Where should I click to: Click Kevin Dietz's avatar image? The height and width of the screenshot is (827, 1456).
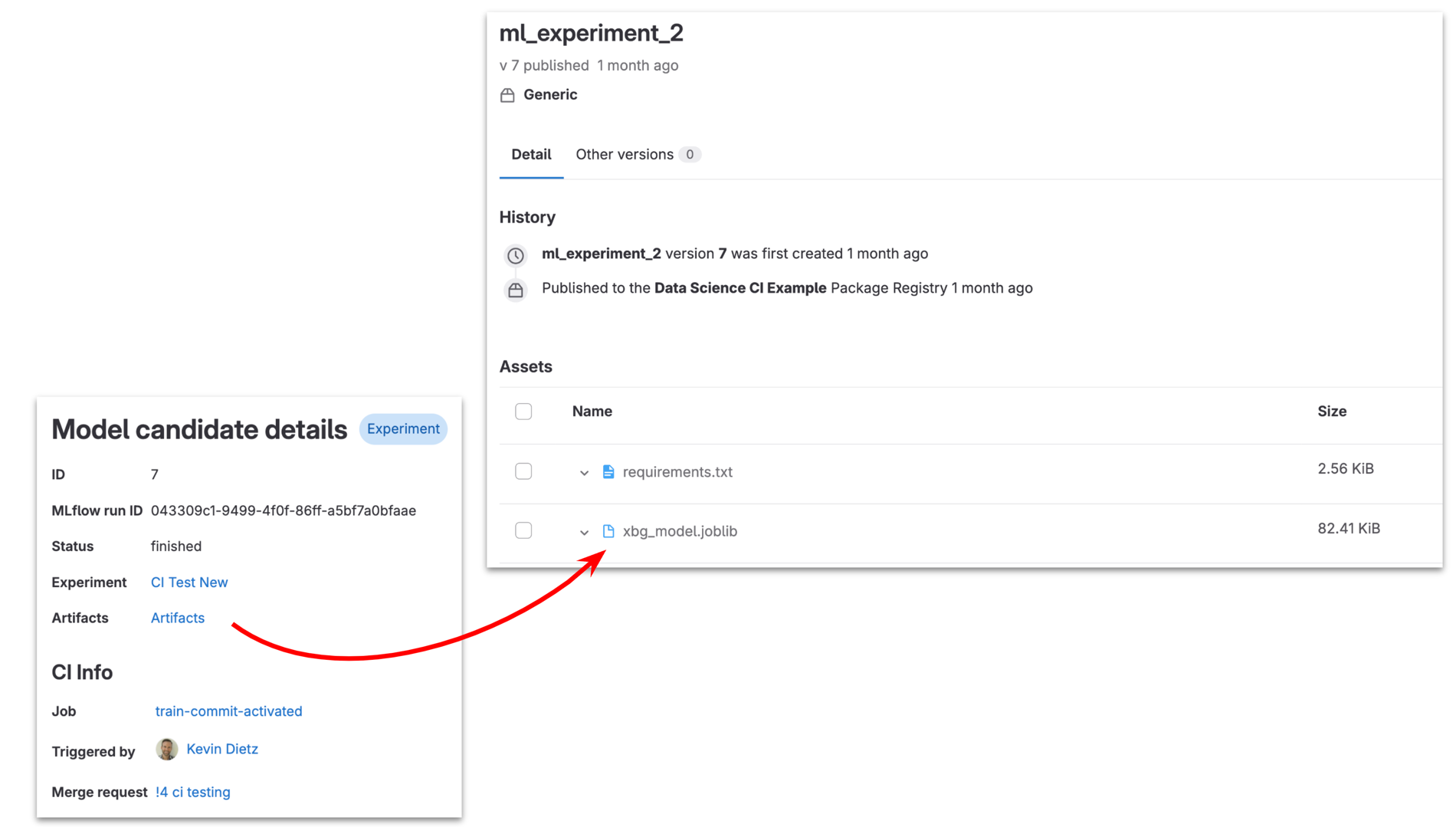166,749
